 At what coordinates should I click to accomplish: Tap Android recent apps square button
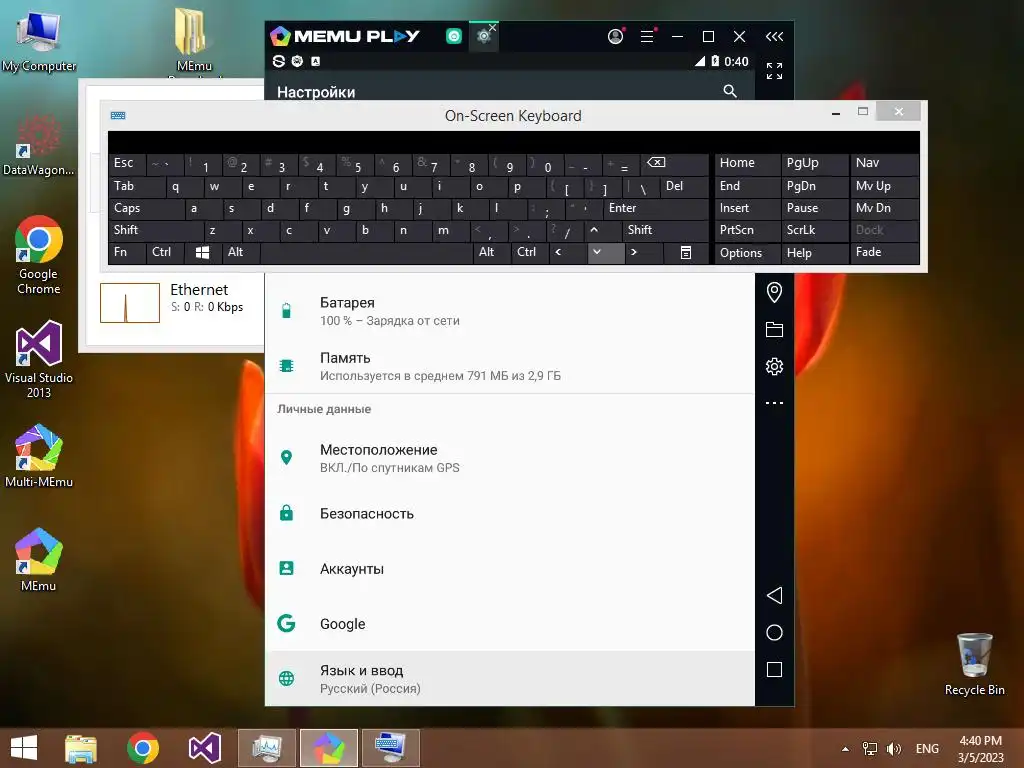coord(774,669)
